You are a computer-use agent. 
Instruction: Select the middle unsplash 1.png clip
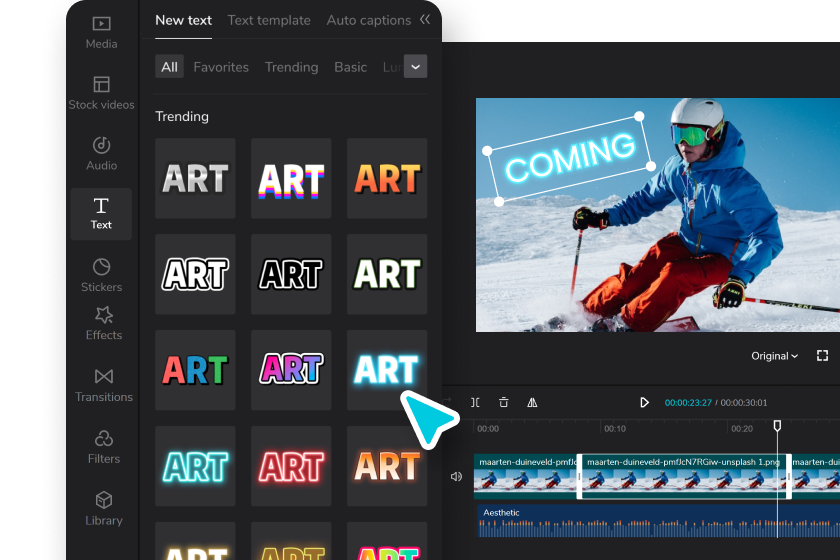click(x=684, y=476)
